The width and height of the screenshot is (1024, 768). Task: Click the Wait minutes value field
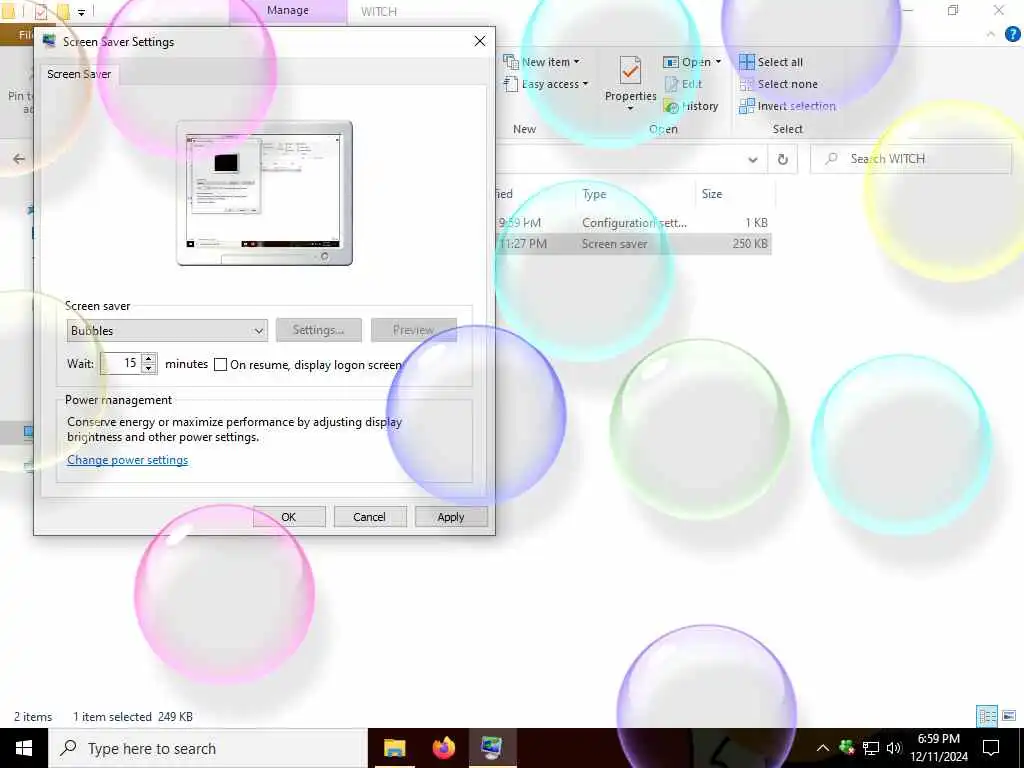121,363
